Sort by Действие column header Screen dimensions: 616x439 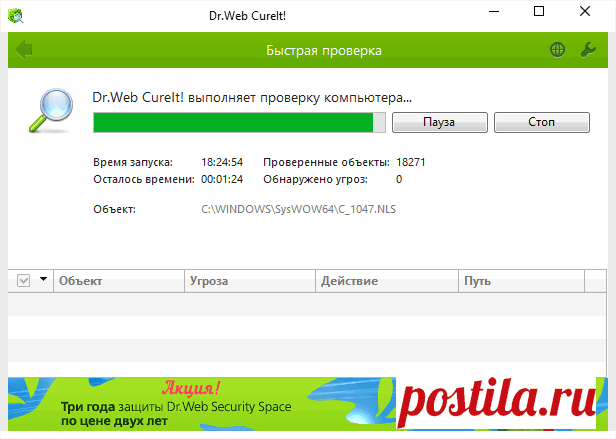387,281
